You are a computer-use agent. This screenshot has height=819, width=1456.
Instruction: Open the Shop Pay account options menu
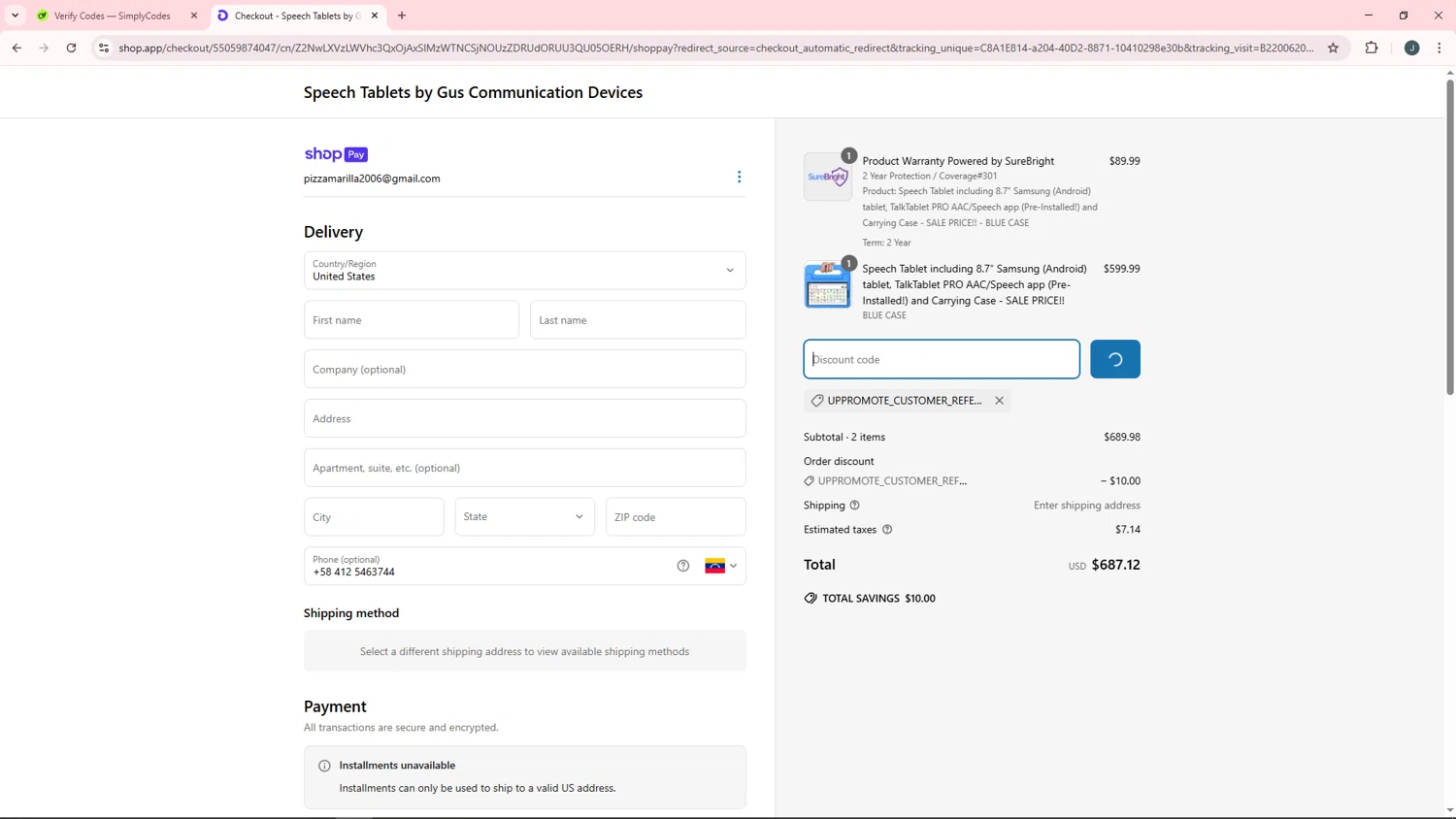coord(739,177)
